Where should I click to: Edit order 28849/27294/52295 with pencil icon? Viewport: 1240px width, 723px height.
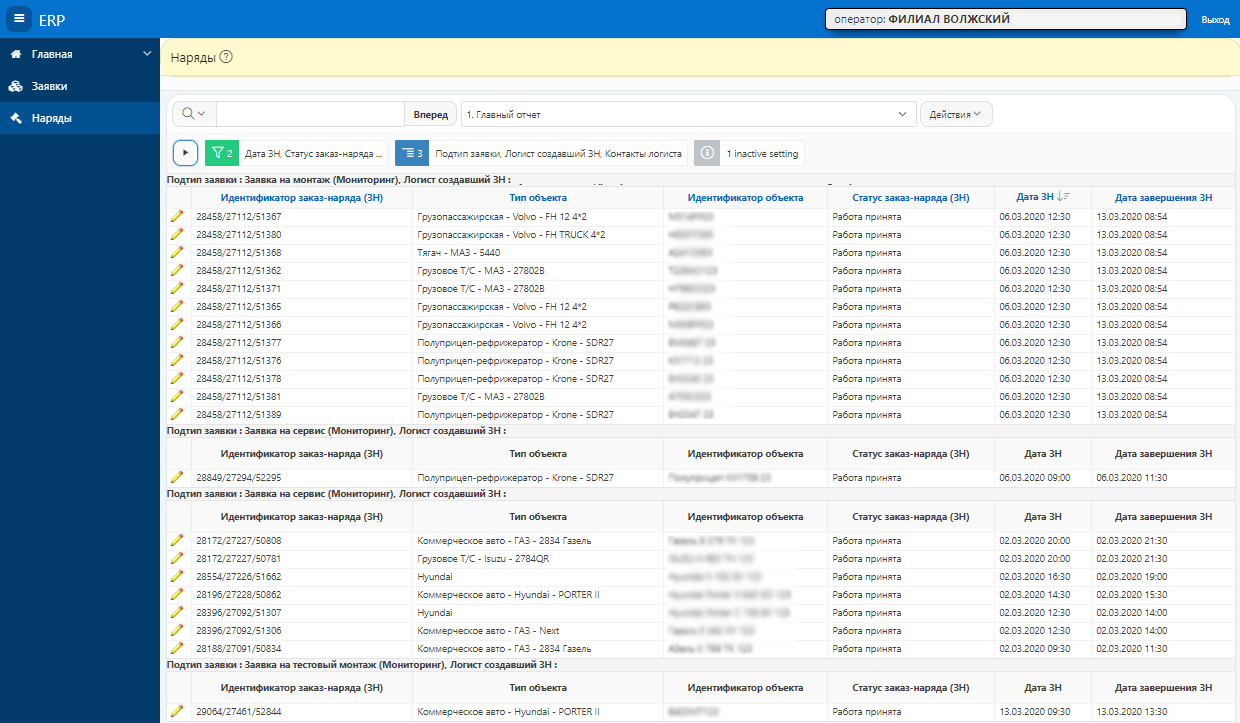point(177,478)
